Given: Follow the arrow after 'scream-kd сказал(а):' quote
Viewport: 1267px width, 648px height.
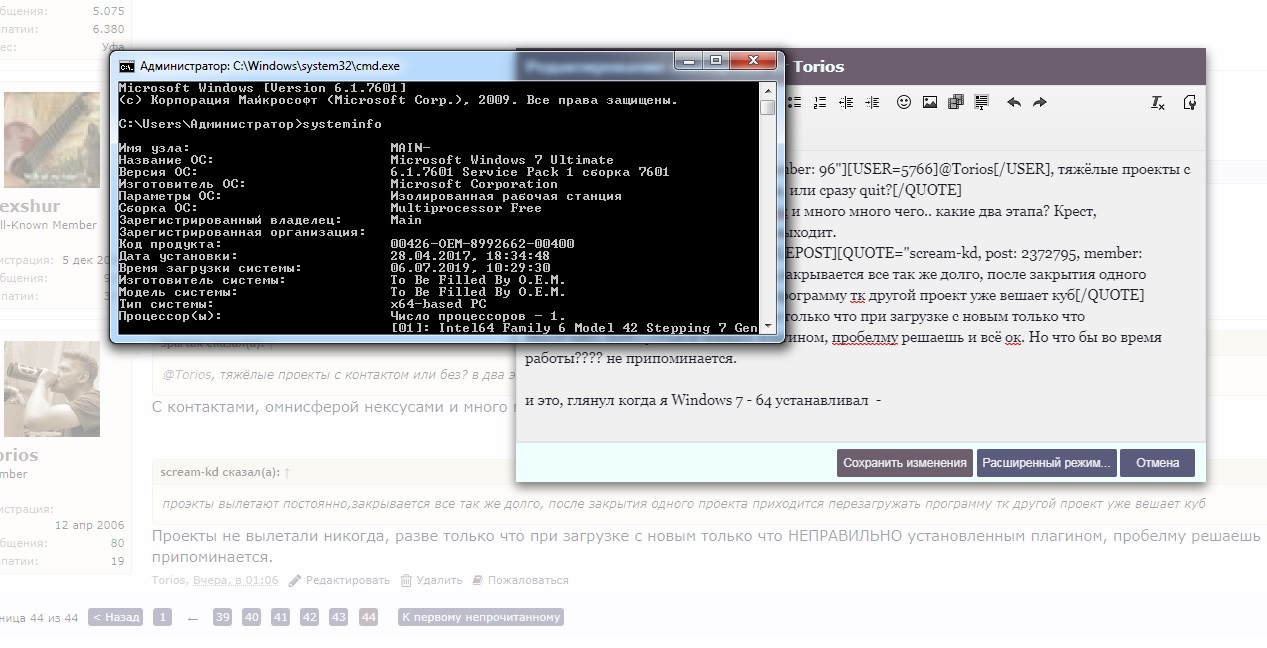Looking at the screenshot, I should [x=287, y=470].
